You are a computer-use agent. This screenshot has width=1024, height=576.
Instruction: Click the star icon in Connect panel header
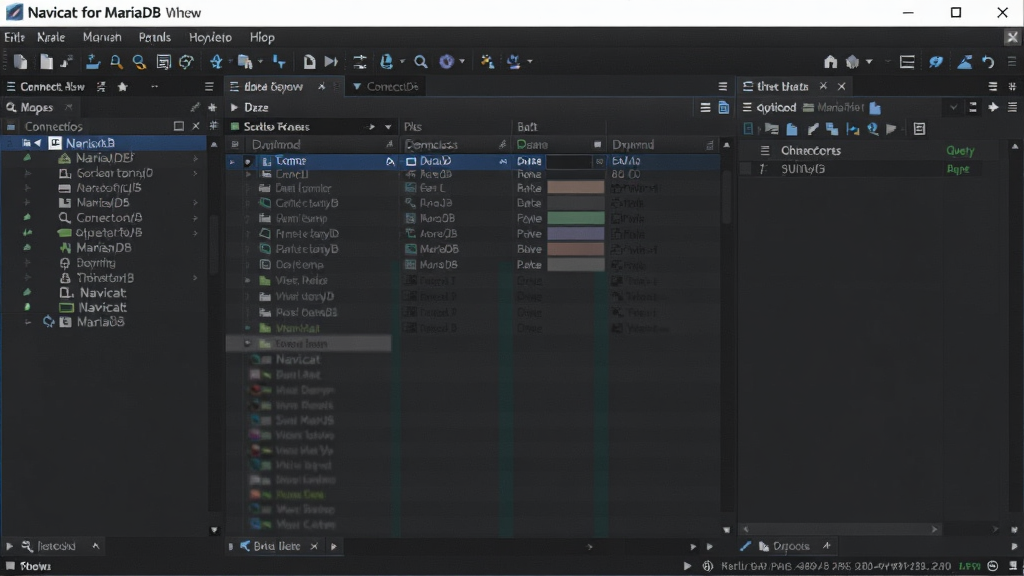(122, 86)
